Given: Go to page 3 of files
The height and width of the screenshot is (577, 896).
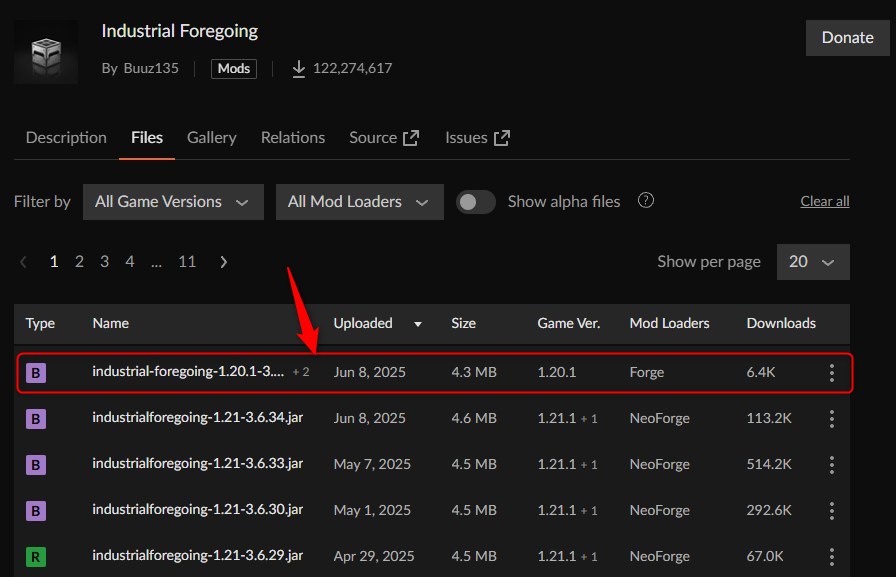Looking at the screenshot, I should tap(105, 262).
